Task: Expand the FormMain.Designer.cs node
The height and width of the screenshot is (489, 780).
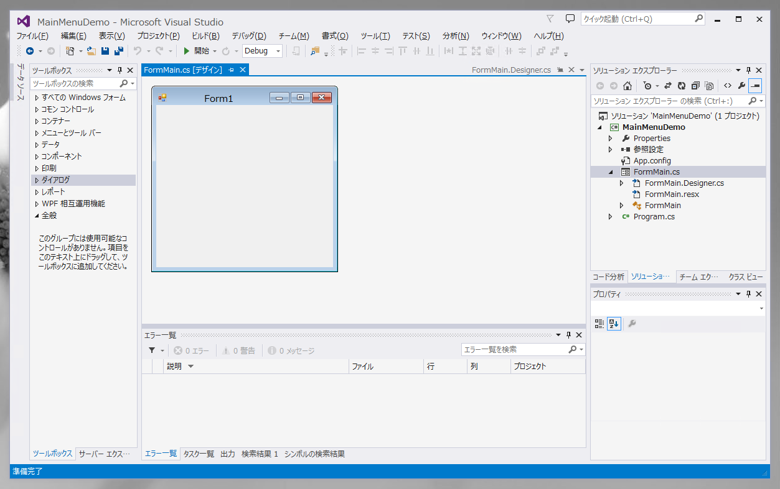Action: (x=621, y=183)
